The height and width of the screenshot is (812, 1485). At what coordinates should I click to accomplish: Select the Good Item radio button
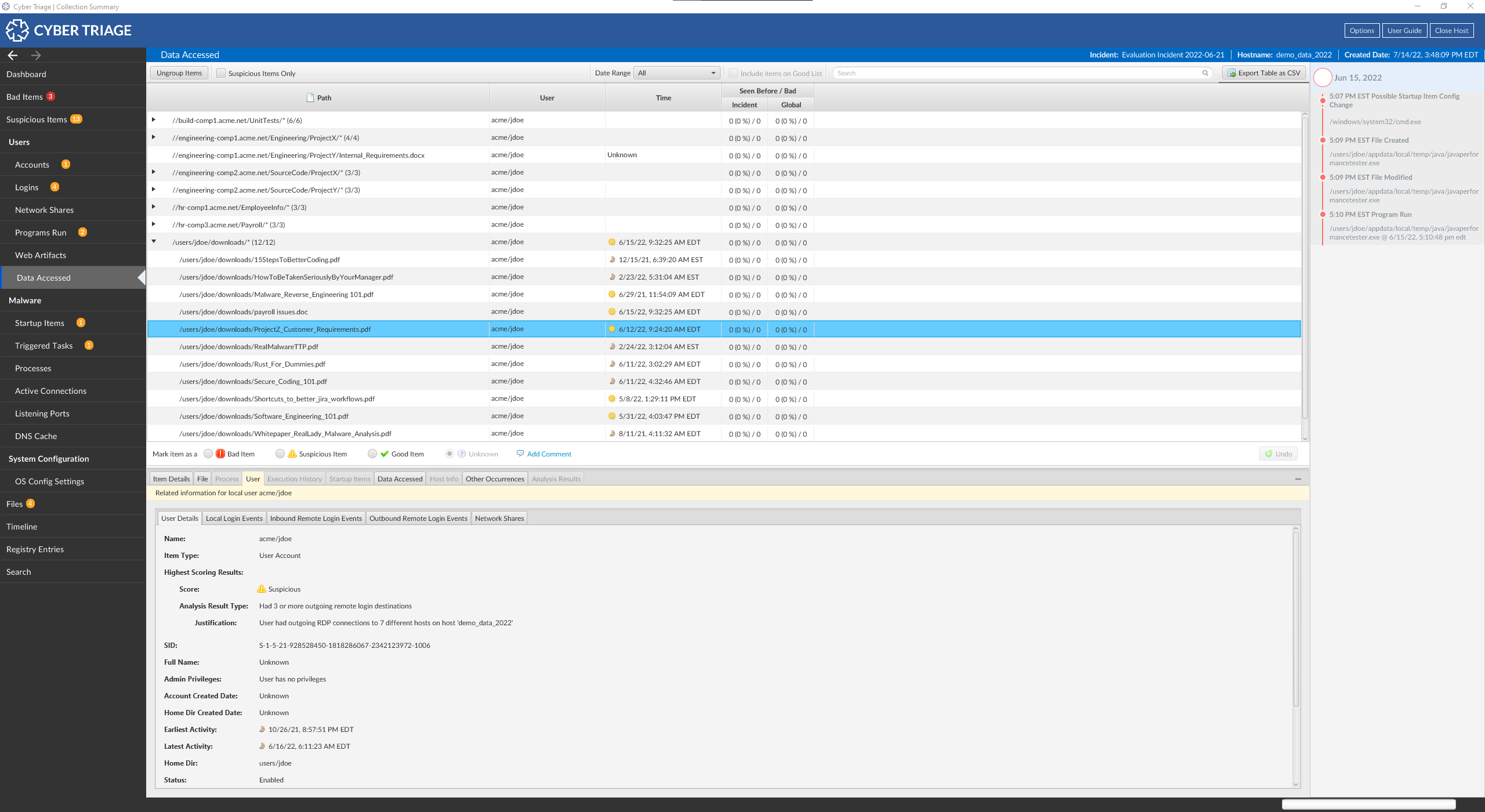coord(372,454)
